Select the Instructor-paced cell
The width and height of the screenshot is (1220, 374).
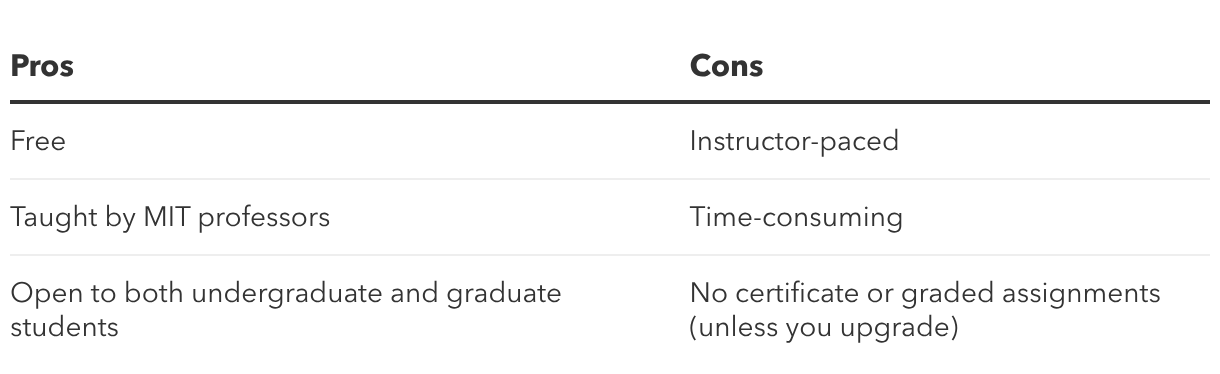click(794, 141)
